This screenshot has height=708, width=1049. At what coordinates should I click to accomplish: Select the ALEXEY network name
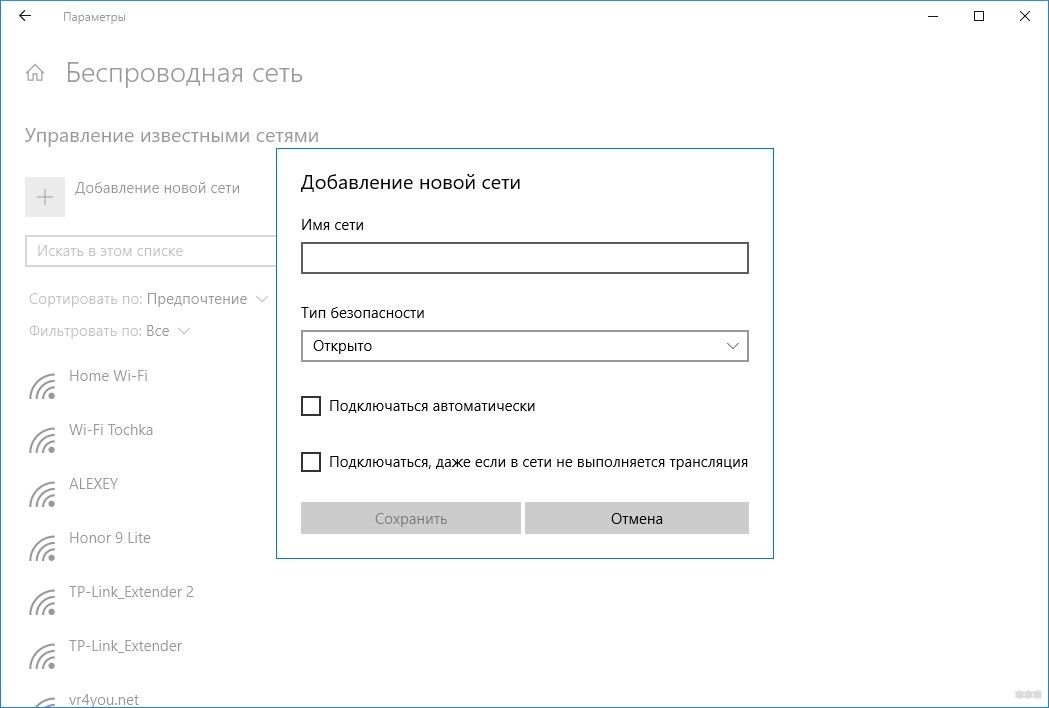[x=94, y=484]
